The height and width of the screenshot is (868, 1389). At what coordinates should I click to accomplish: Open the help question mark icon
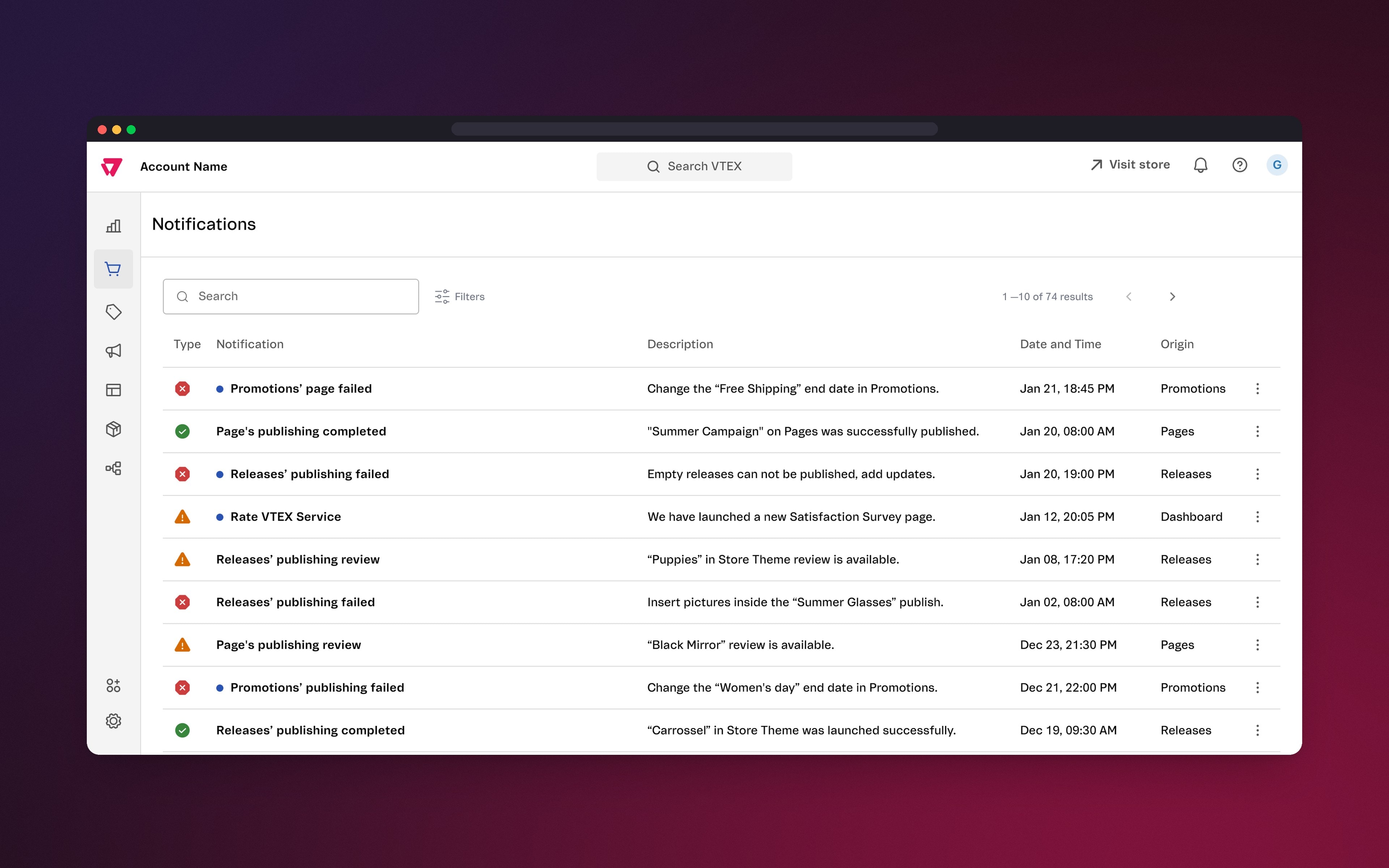[1240, 165]
